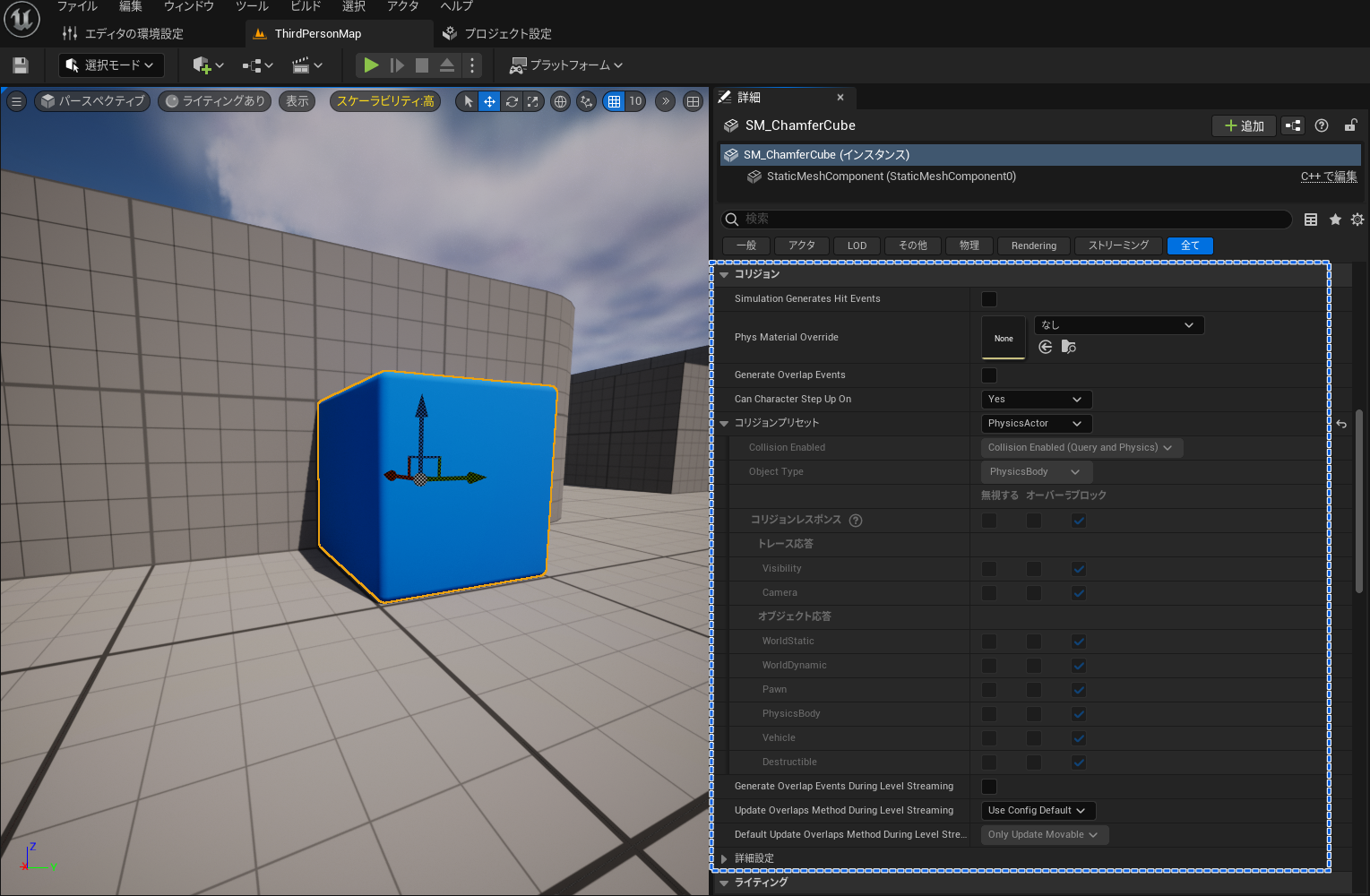Enable Generate Overlap Events checkbox
1370x896 pixels.
(x=989, y=375)
